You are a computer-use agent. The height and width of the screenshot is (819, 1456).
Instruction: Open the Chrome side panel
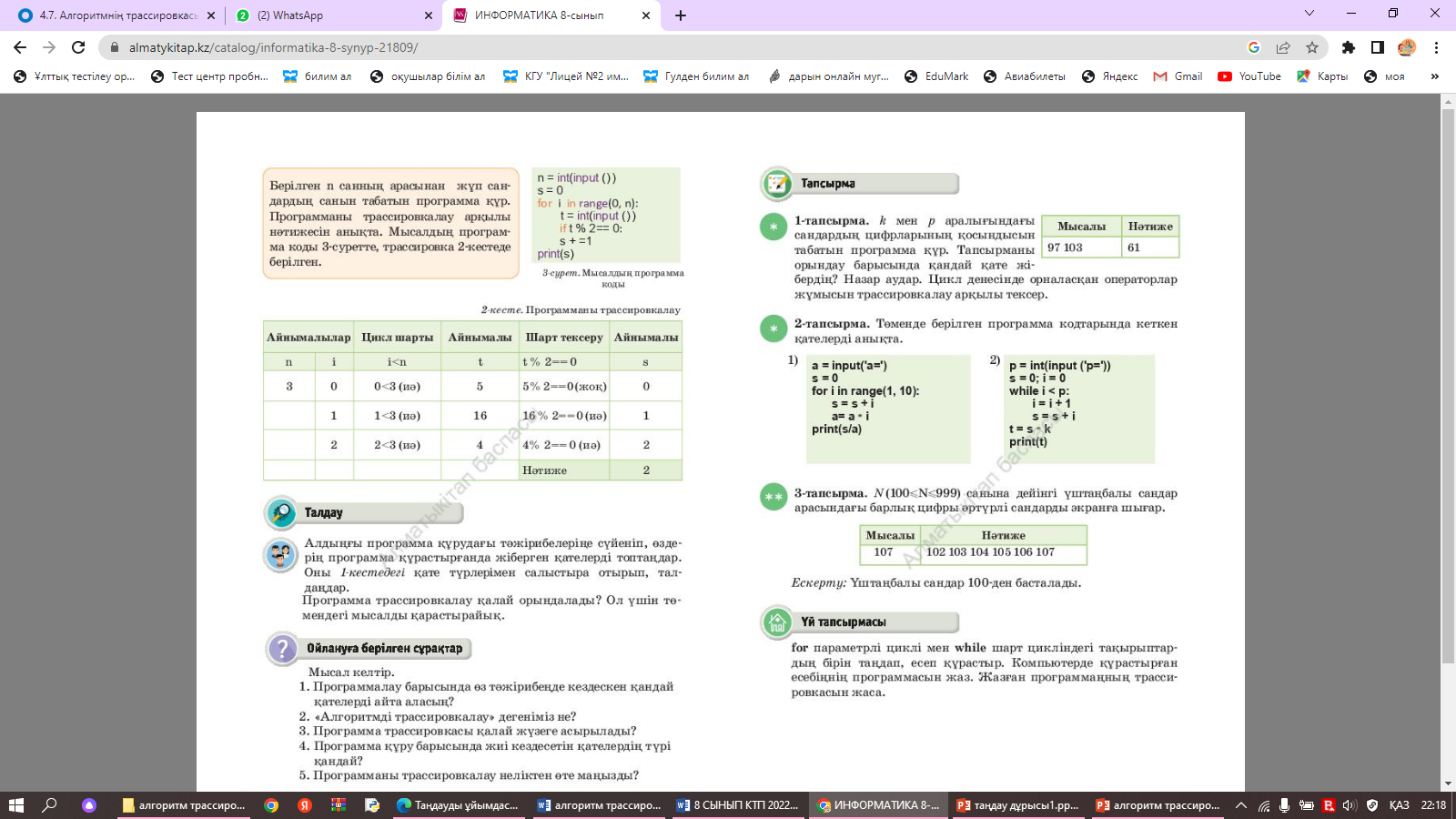(x=1378, y=47)
